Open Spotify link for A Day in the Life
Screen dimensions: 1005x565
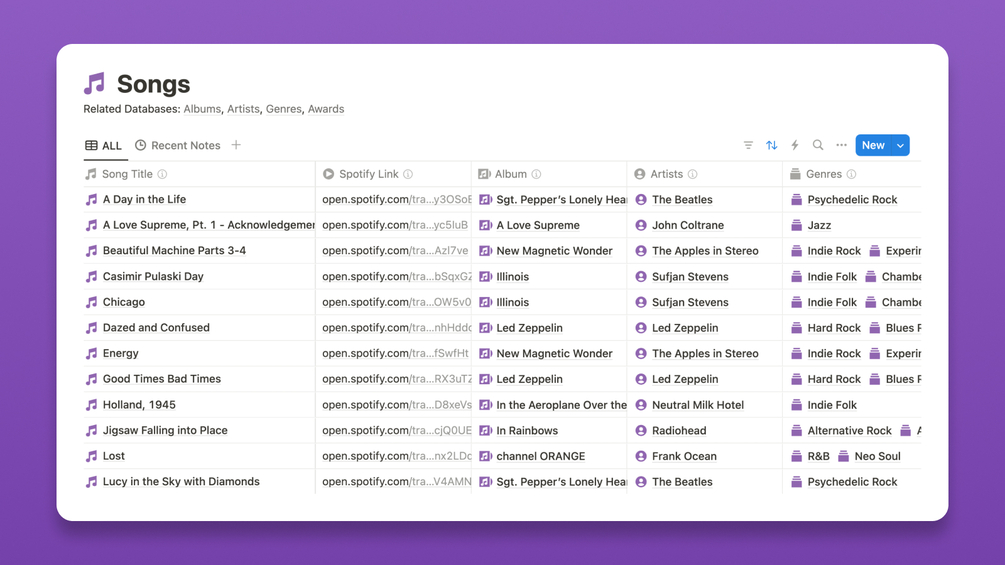[x=397, y=200]
